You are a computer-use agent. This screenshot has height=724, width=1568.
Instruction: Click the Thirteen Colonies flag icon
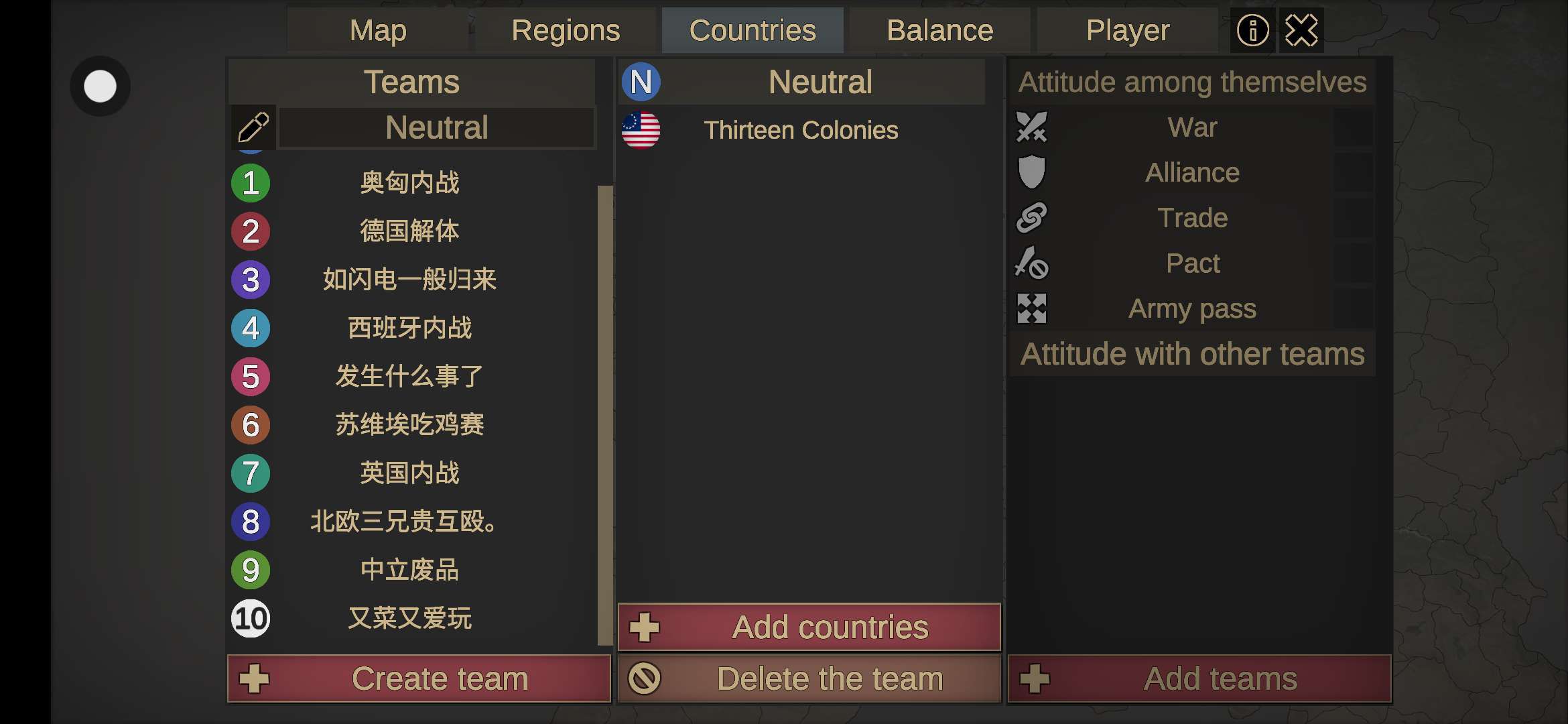coord(641,130)
